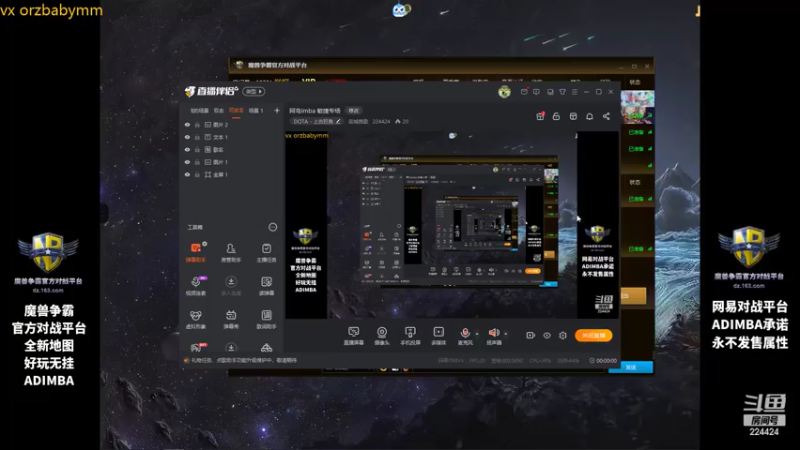This screenshot has height=450, width=800.
Task: Select 图片 2 source layer name
Action: [220, 124]
